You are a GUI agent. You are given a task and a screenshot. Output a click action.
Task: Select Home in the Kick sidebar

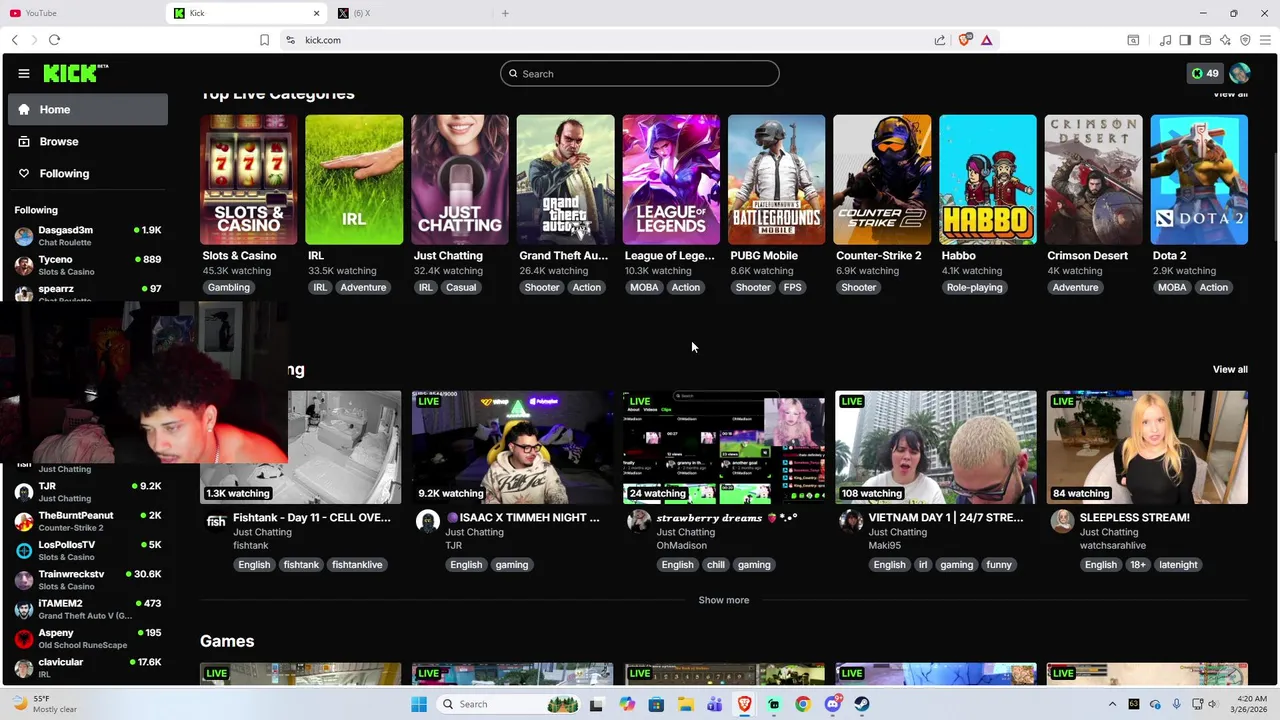[88, 109]
